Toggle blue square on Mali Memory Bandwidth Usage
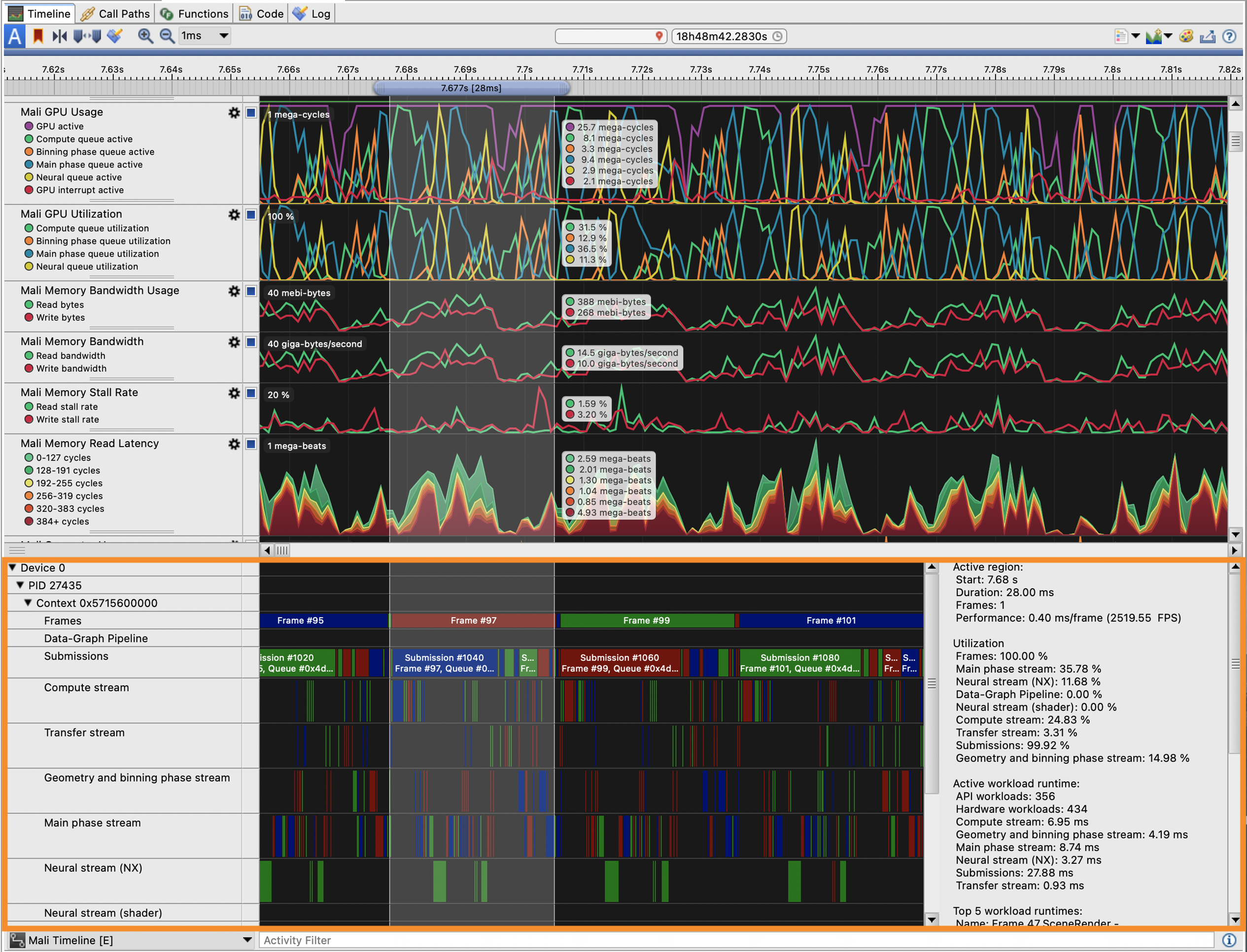 (x=251, y=291)
